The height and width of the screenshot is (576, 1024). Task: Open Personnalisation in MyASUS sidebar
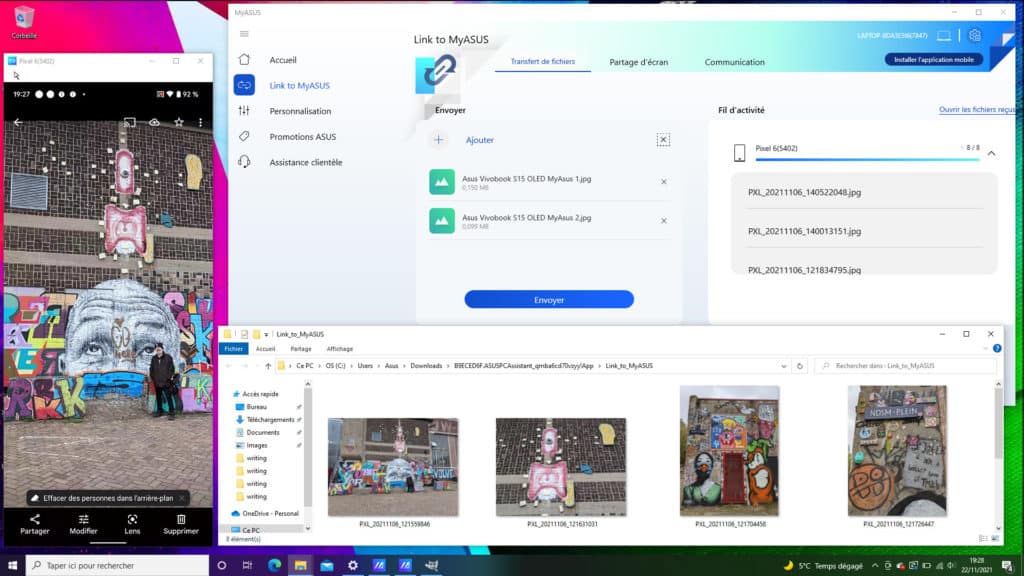(300, 111)
